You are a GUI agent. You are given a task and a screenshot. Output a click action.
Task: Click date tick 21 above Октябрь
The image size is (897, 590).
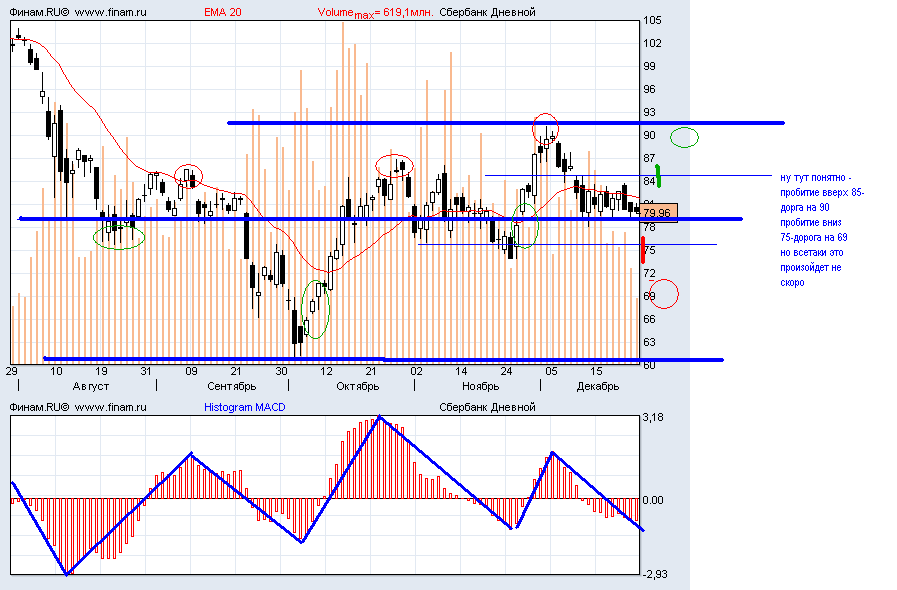(x=371, y=371)
